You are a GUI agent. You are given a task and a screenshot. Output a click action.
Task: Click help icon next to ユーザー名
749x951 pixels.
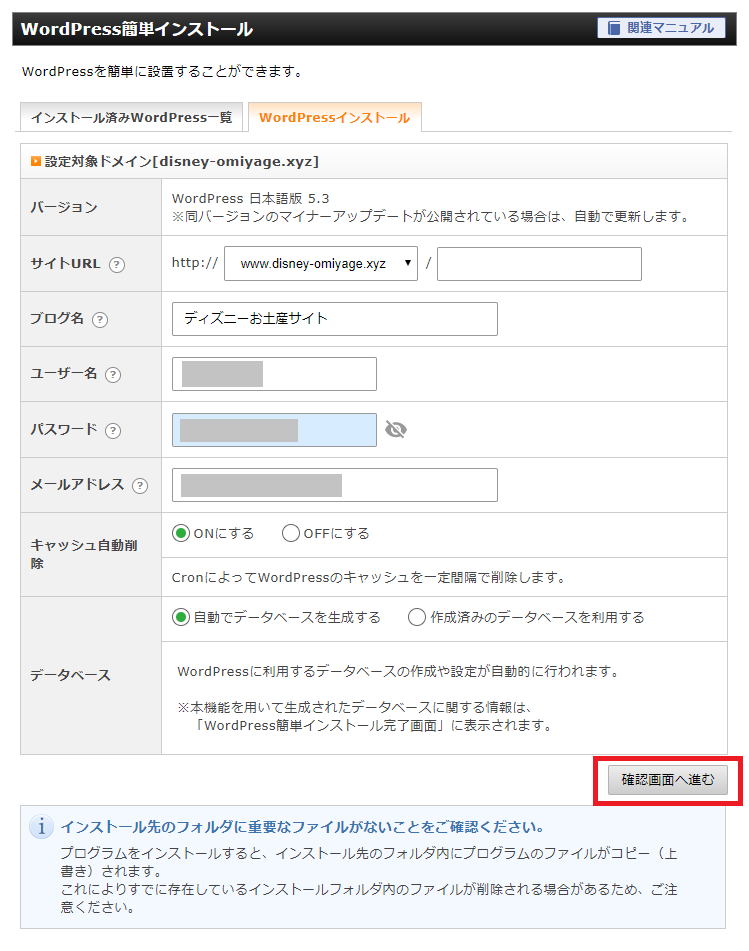pos(113,375)
